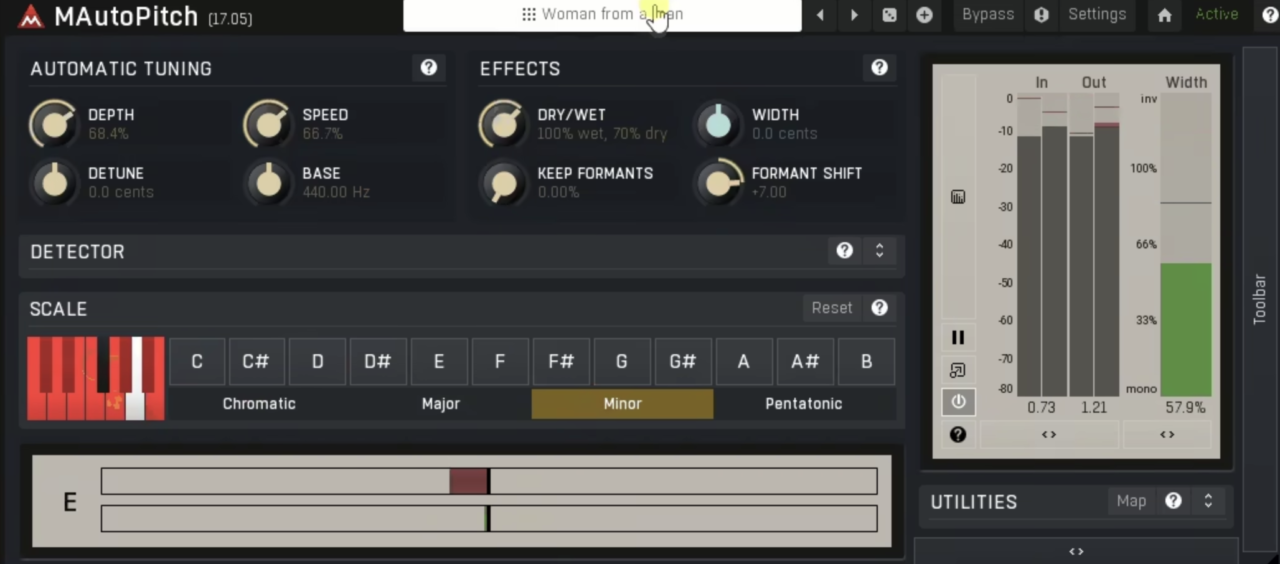Click the DRY/WET knob
The image size is (1280, 564).
(x=503, y=124)
